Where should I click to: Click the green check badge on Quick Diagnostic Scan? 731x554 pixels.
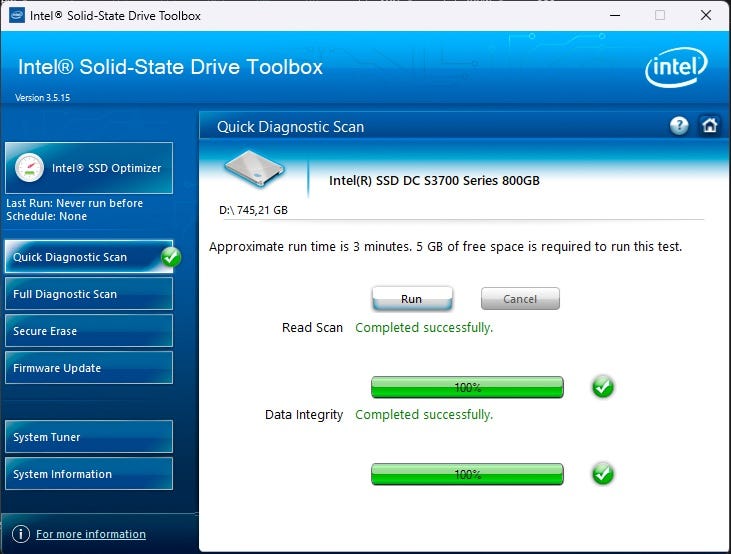coord(171,257)
